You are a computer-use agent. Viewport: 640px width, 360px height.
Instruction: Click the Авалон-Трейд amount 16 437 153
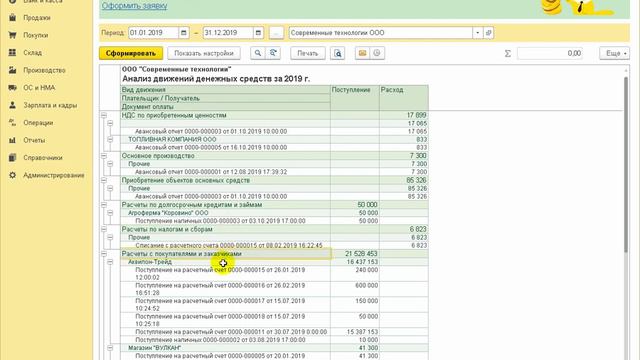pyautogui.click(x=362, y=262)
